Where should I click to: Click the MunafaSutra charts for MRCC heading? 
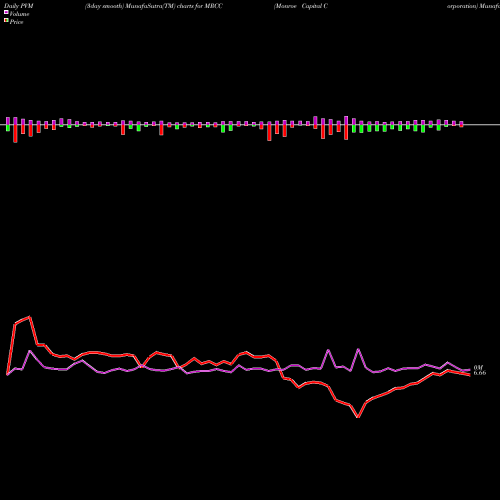tap(154, 6)
